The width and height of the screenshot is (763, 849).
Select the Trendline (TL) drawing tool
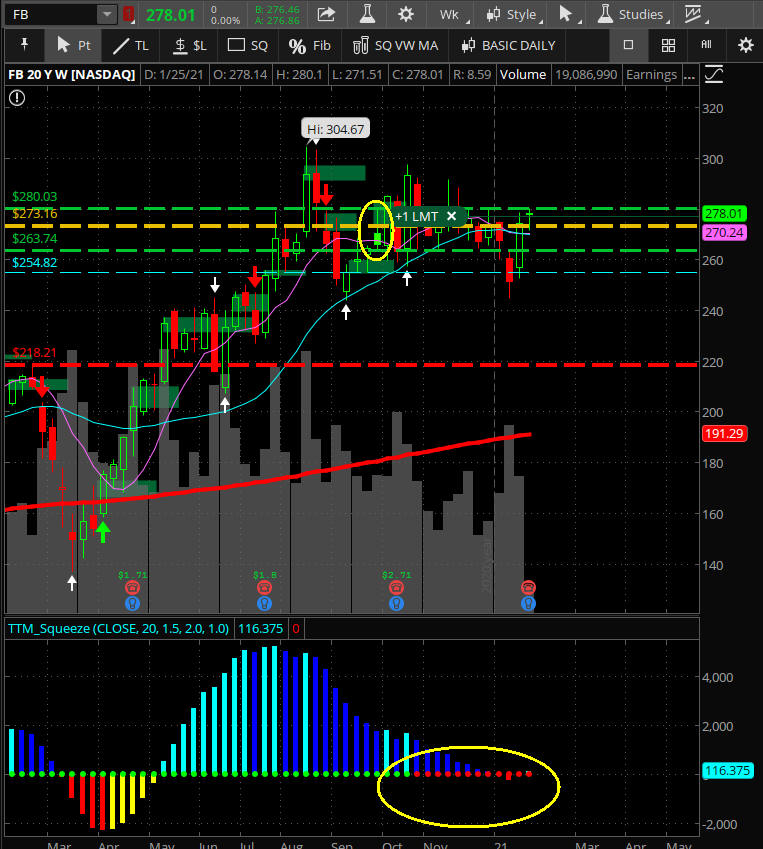point(130,45)
